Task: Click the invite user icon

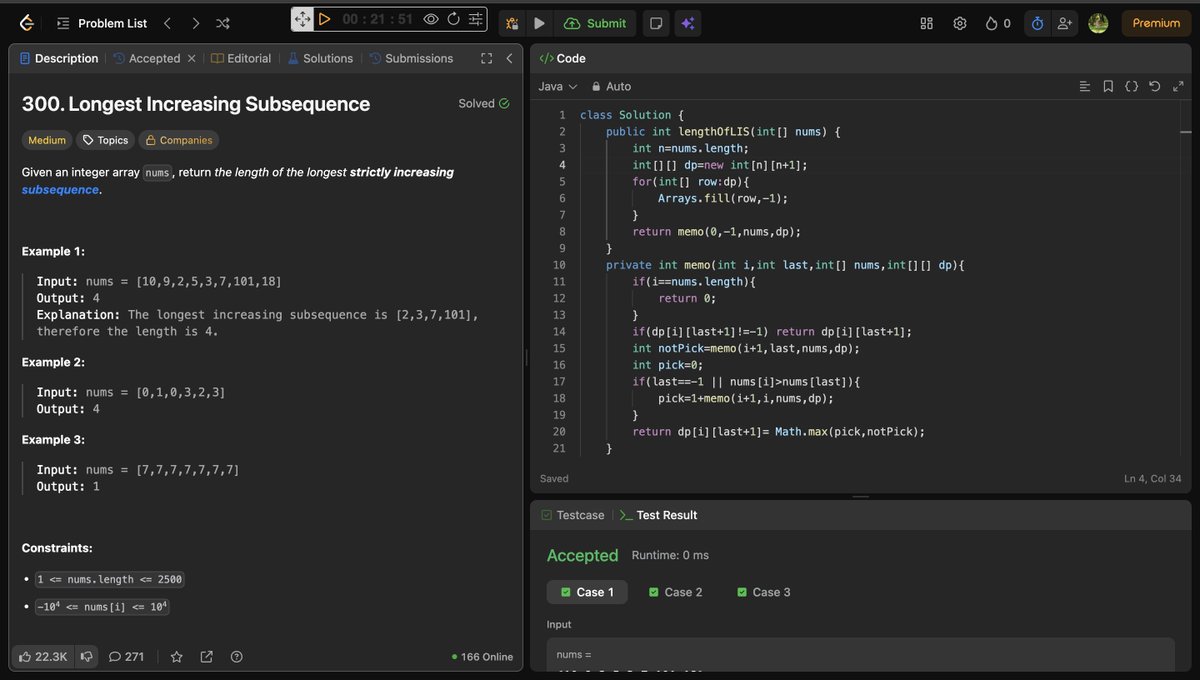Action: tap(1064, 23)
